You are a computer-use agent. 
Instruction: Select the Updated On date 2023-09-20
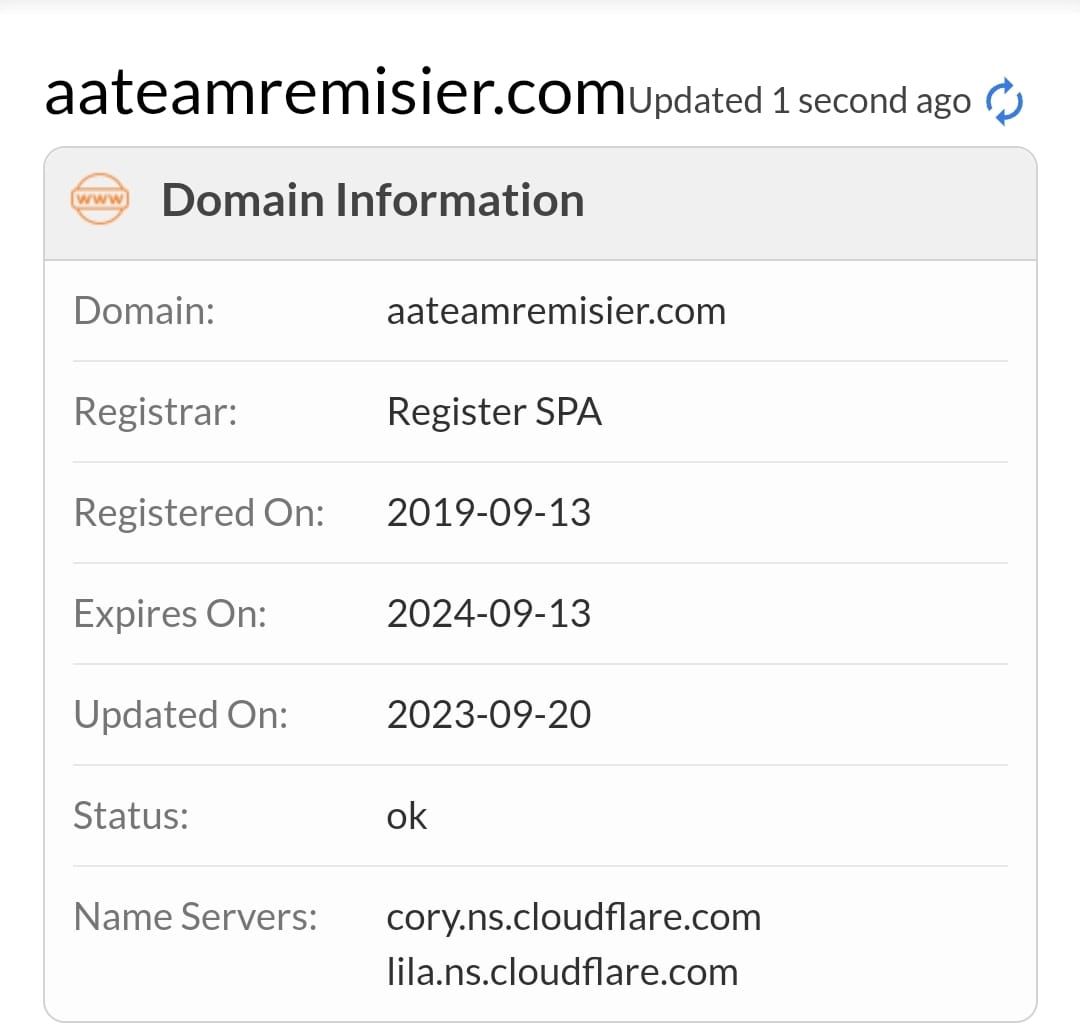click(489, 714)
